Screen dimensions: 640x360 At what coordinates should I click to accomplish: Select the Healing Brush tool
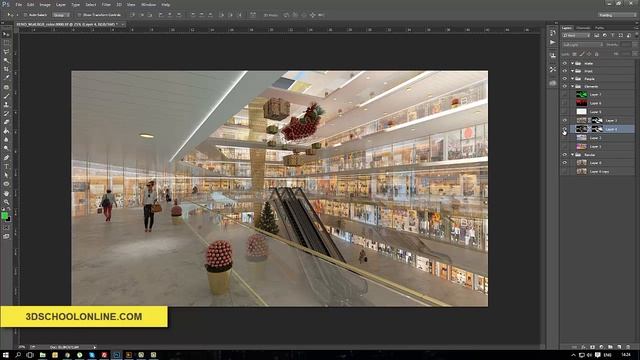coord(6,87)
